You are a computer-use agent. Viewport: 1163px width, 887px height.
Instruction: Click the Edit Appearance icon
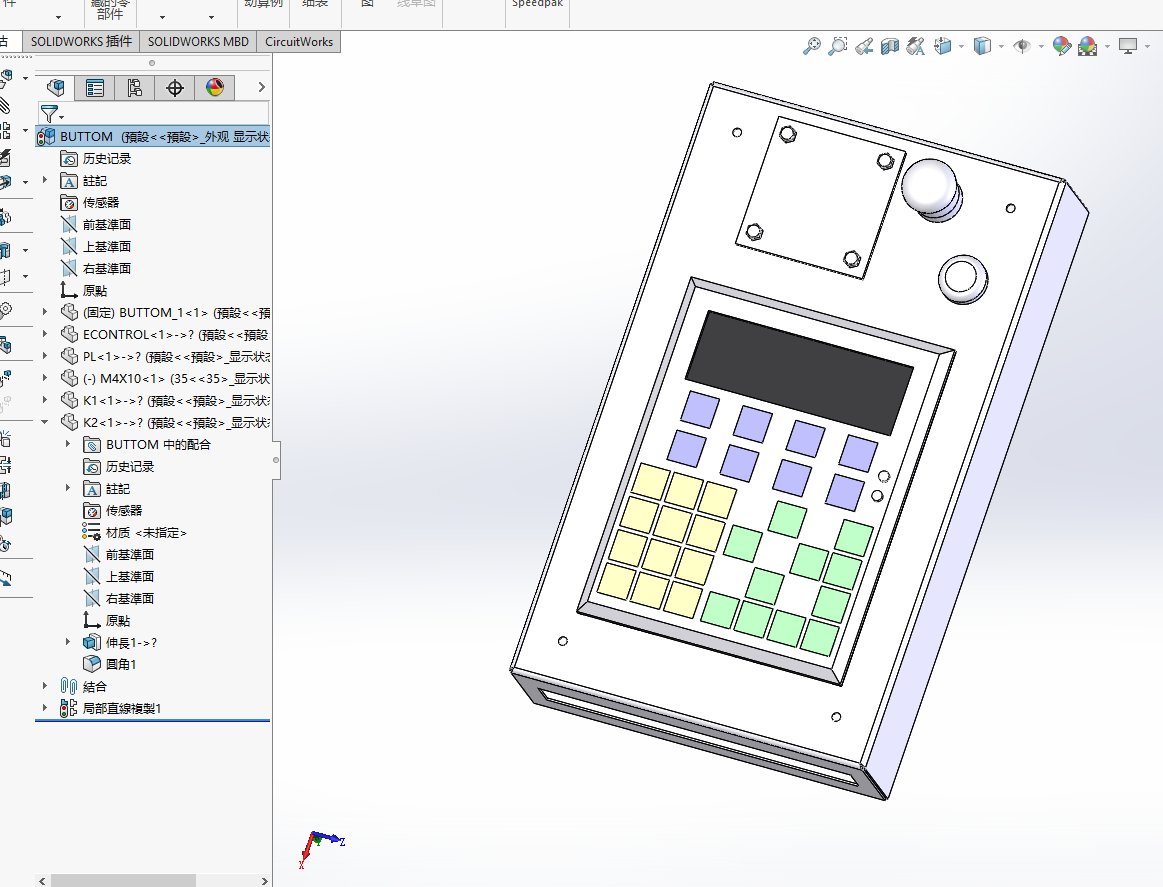pos(1061,46)
